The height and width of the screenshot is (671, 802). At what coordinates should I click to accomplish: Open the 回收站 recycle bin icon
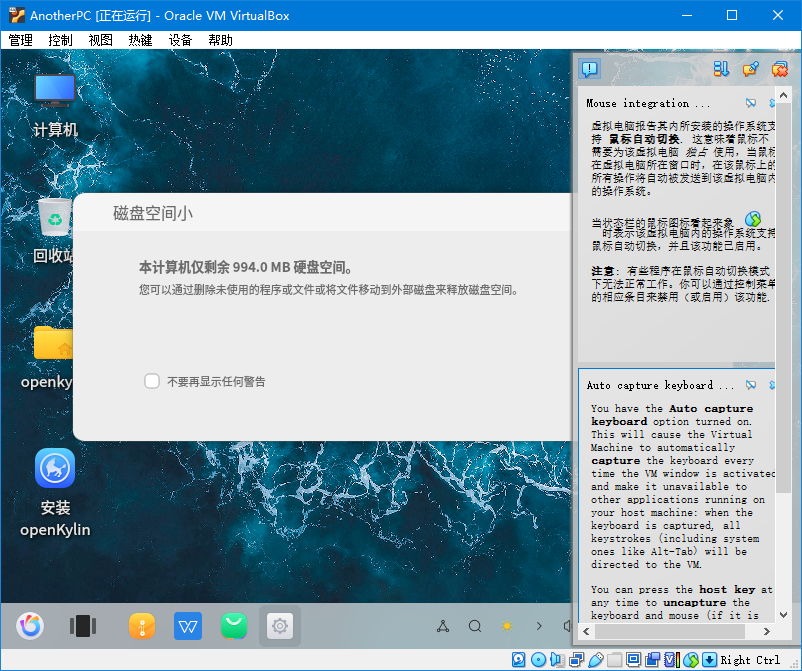point(53,231)
